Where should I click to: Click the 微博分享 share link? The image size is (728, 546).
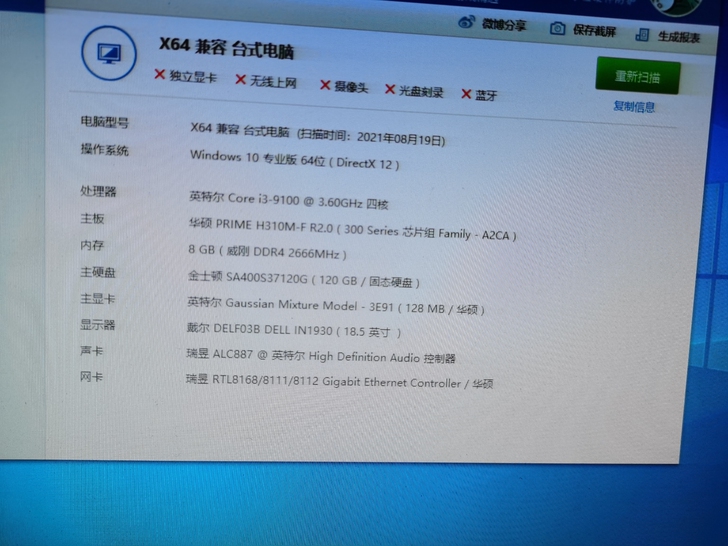click(504, 24)
